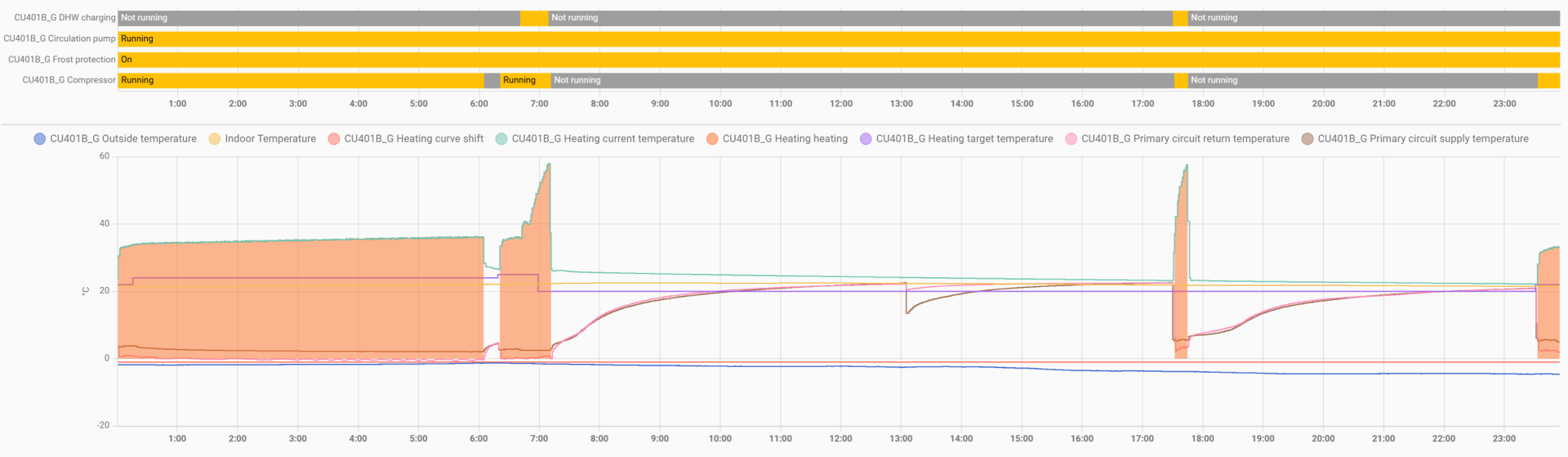This screenshot has width=1568, height=457.
Task: Click the brown Primary circuit supply circle
Action: point(1307,139)
